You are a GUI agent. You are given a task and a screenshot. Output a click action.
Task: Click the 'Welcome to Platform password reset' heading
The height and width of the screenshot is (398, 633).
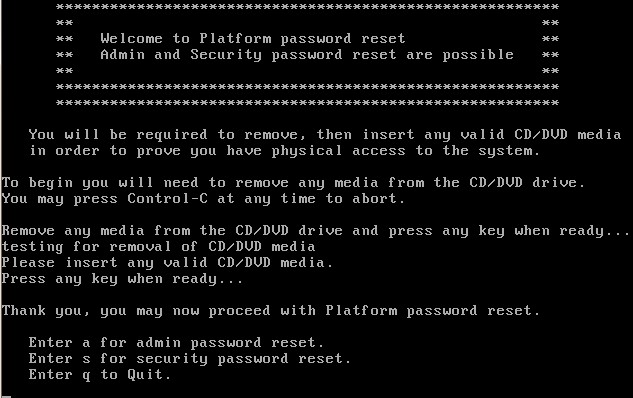click(253, 39)
